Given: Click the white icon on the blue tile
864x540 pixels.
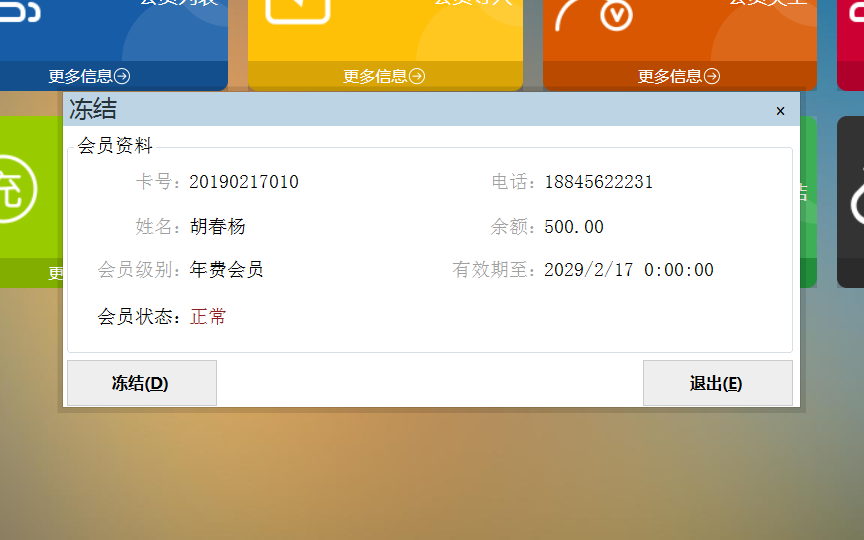Looking at the screenshot, I should [18, 10].
